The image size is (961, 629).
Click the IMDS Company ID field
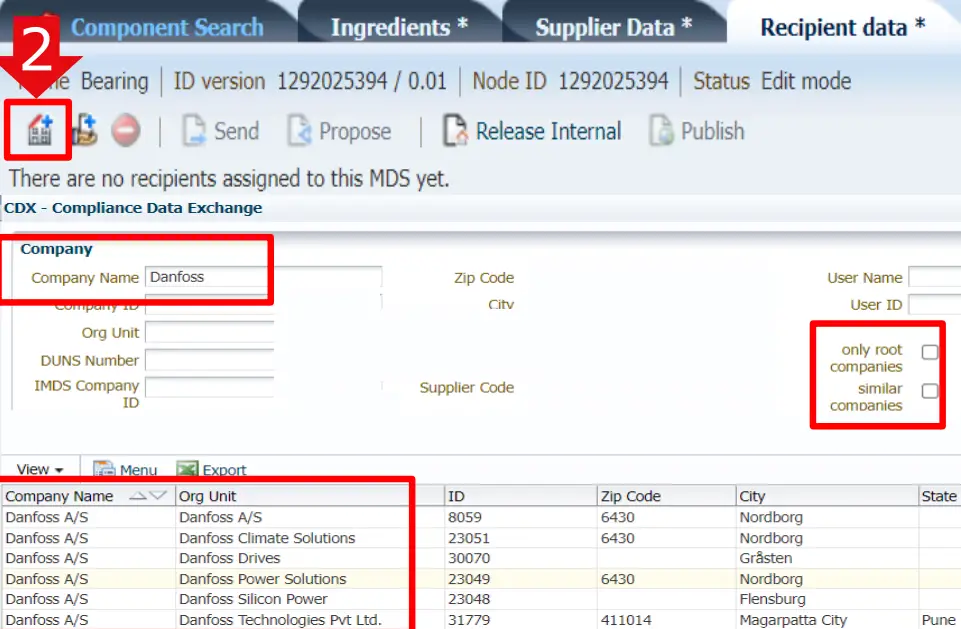pyautogui.click(x=210, y=387)
